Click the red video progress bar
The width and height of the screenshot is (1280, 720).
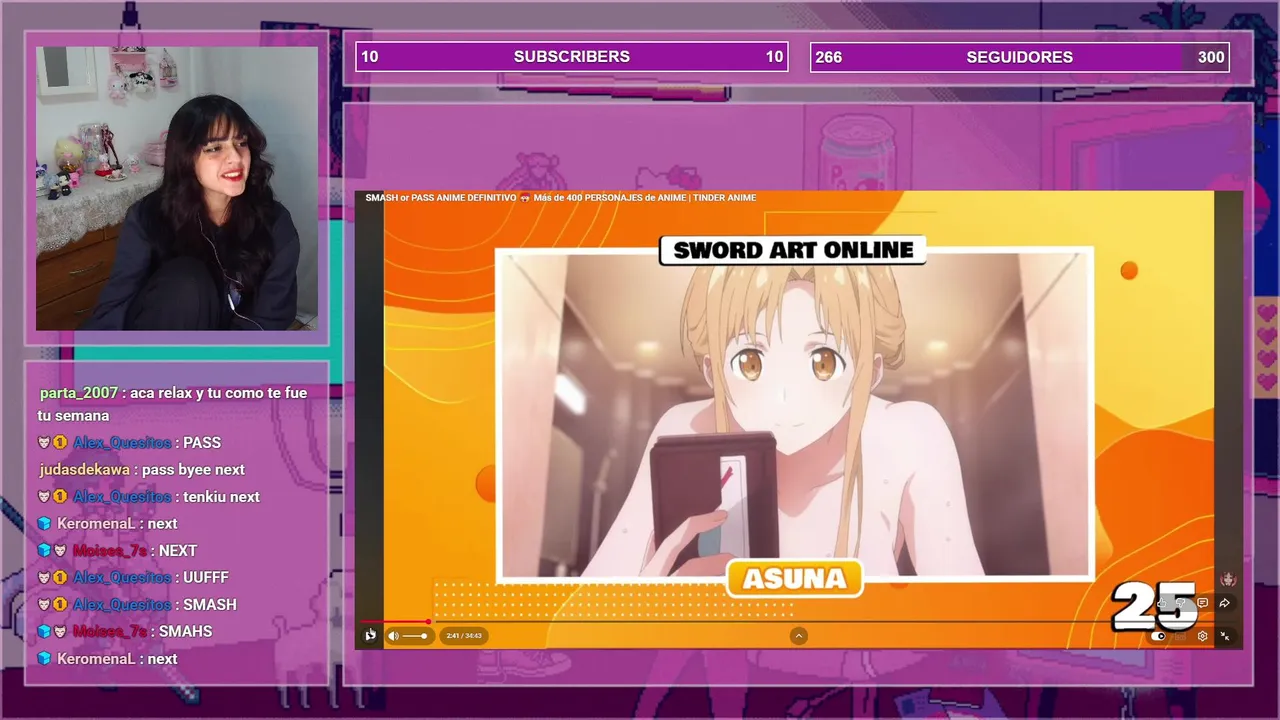[x=396, y=622]
